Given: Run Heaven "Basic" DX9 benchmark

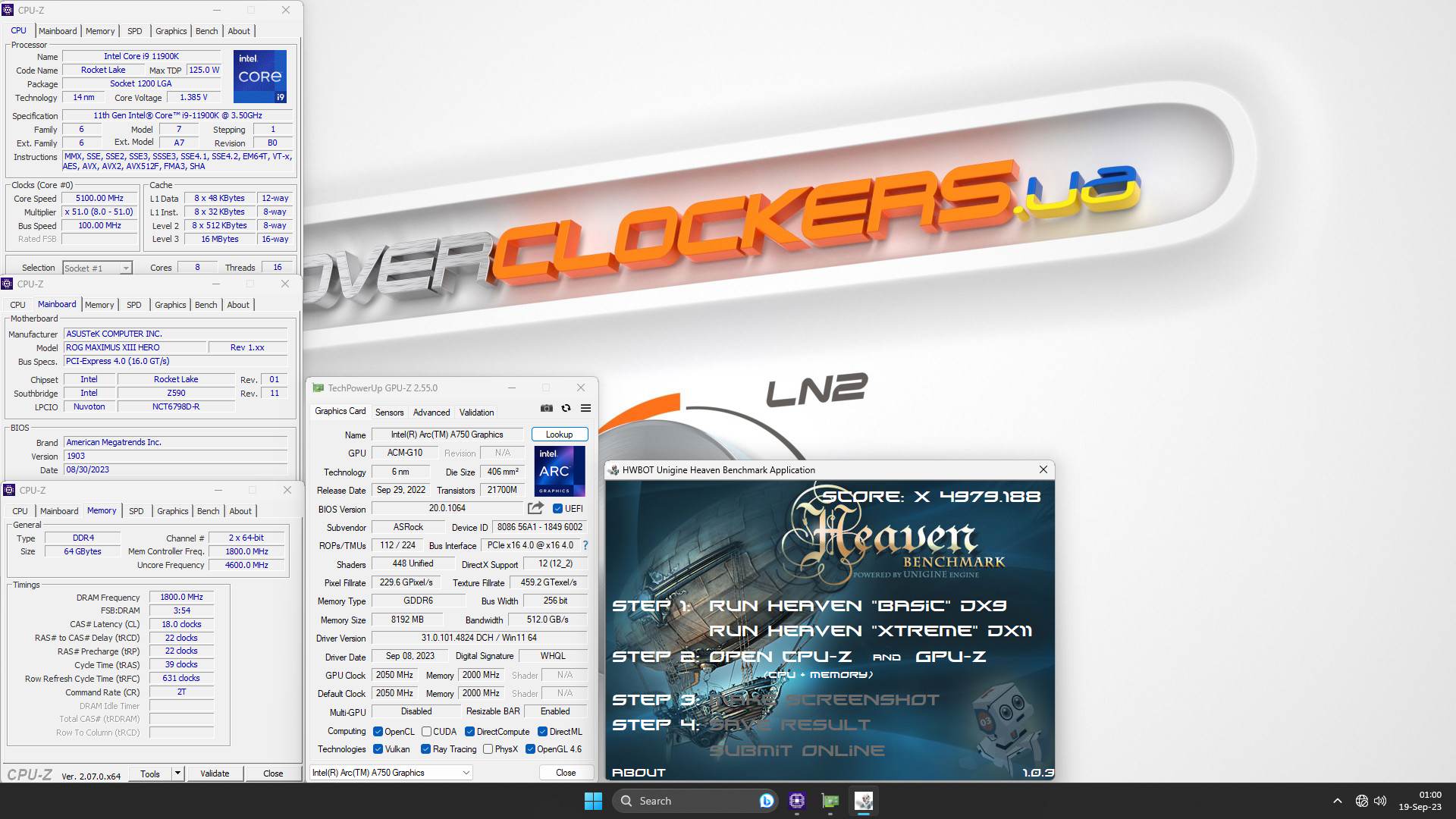Looking at the screenshot, I should point(858,606).
